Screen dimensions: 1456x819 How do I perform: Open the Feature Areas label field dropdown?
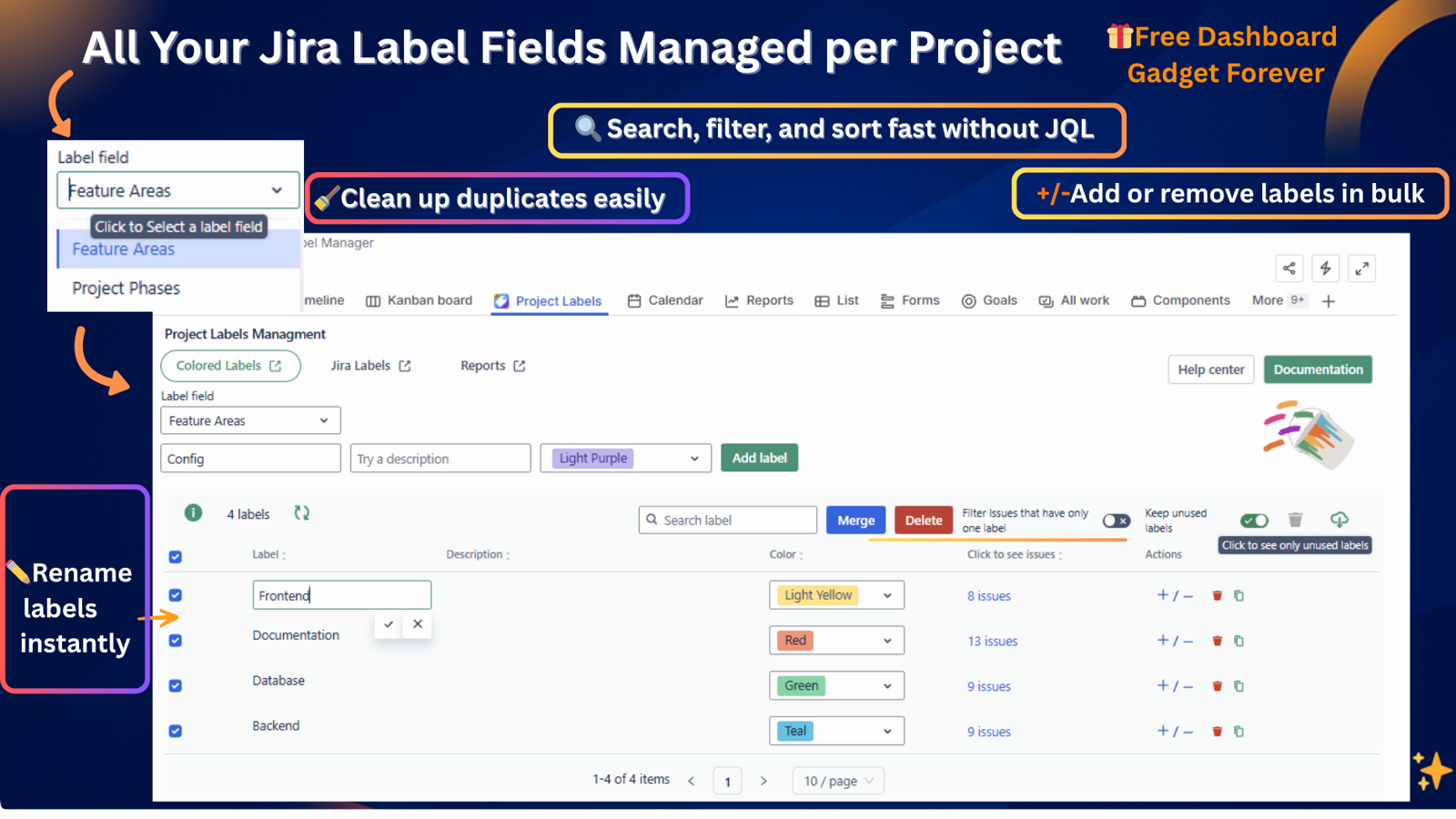pyautogui.click(x=249, y=420)
